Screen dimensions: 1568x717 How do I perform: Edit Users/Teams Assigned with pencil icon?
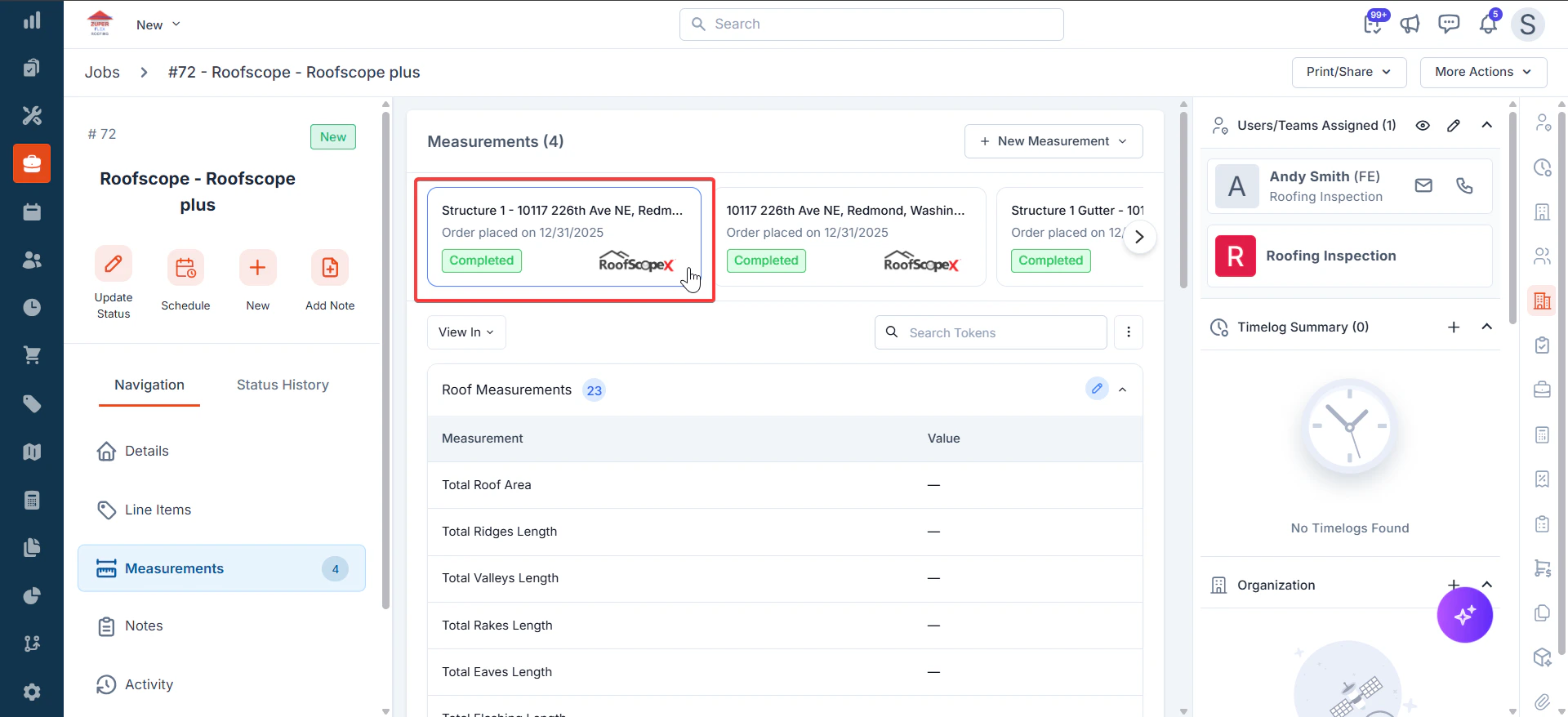click(x=1454, y=125)
